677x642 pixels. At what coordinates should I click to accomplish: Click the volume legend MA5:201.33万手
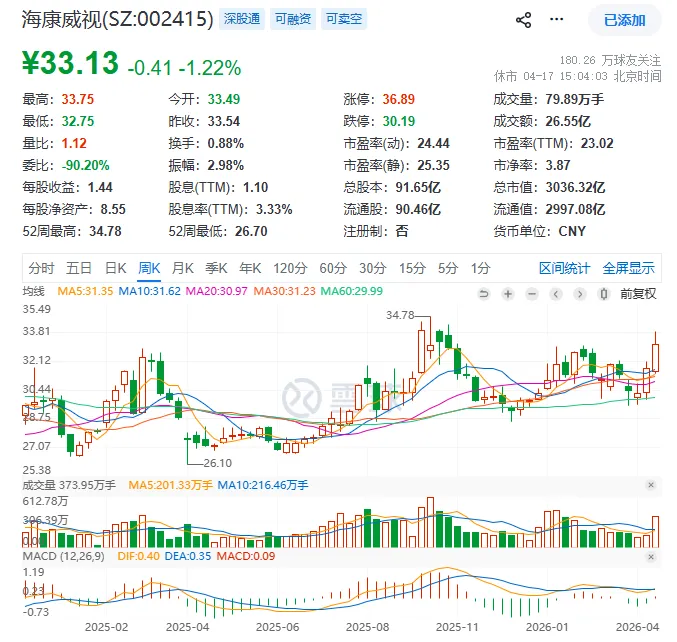point(171,485)
